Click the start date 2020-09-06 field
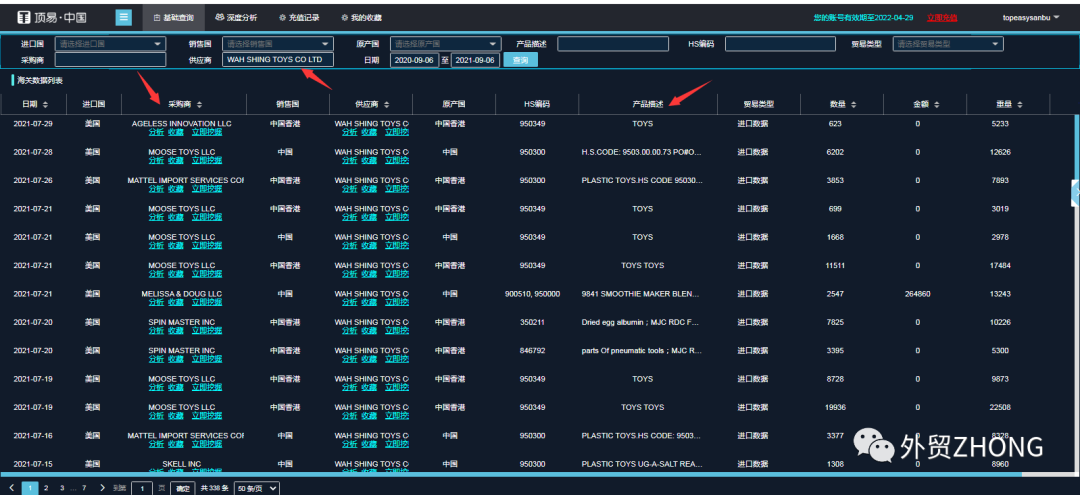 [x=415, y=61]
